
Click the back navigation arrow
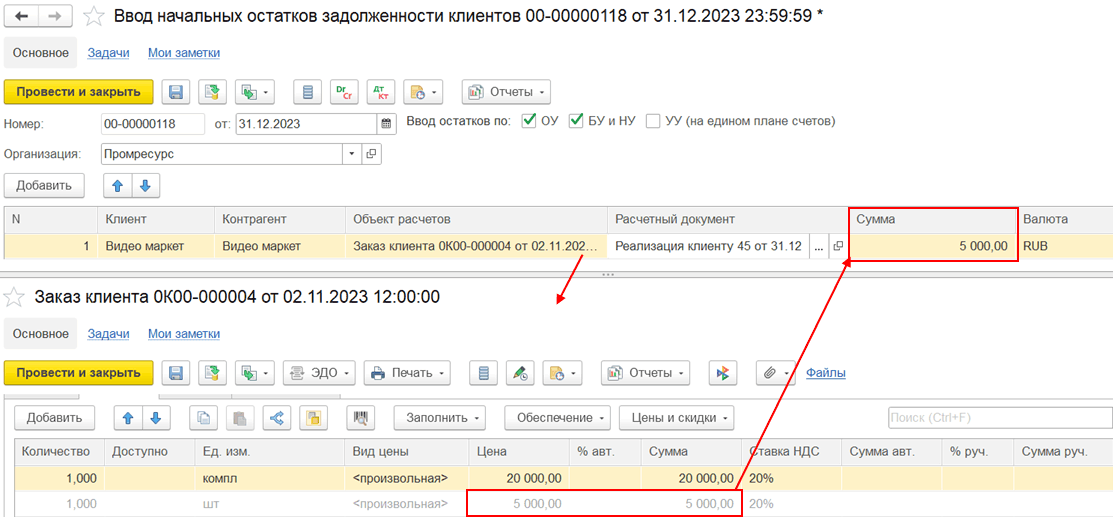click(x=21, y=16)
